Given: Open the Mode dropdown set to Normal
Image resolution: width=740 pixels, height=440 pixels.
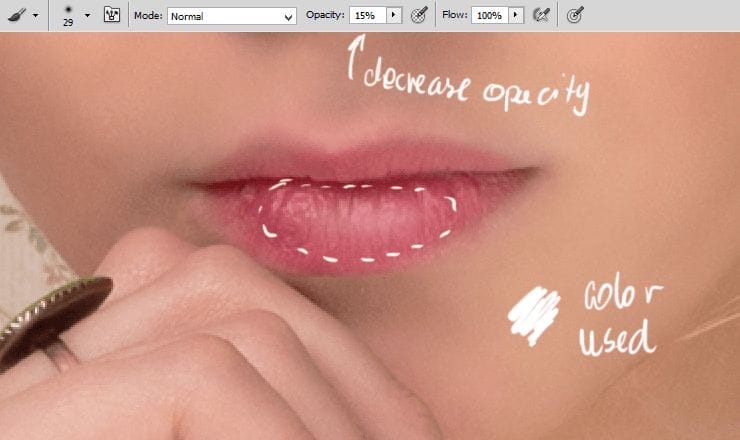Looking at the screenshot, I should 232,16.
